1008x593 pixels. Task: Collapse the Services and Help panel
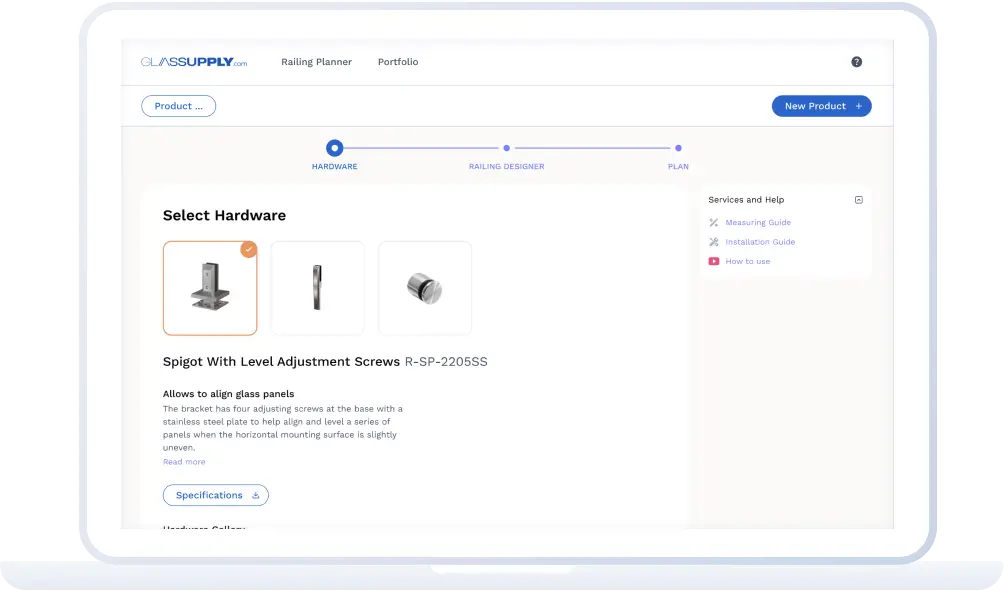coord(858,200)
